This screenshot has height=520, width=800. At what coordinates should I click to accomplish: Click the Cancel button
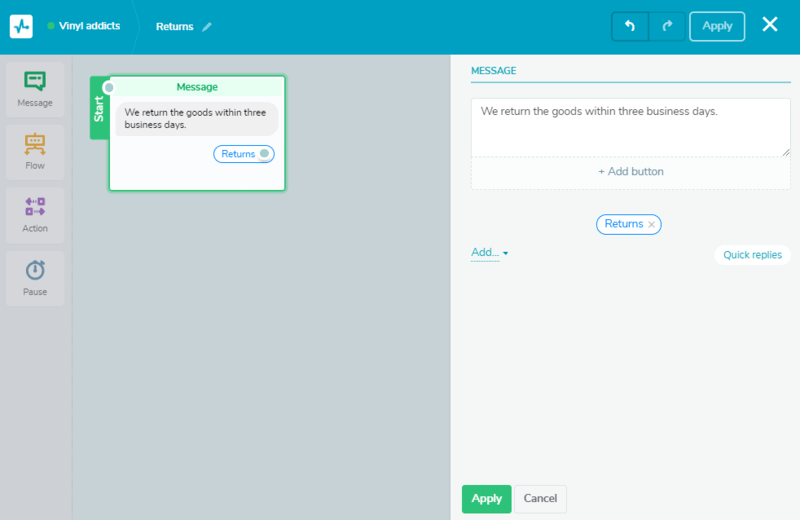pyautogui.click(x=540, y=499)
